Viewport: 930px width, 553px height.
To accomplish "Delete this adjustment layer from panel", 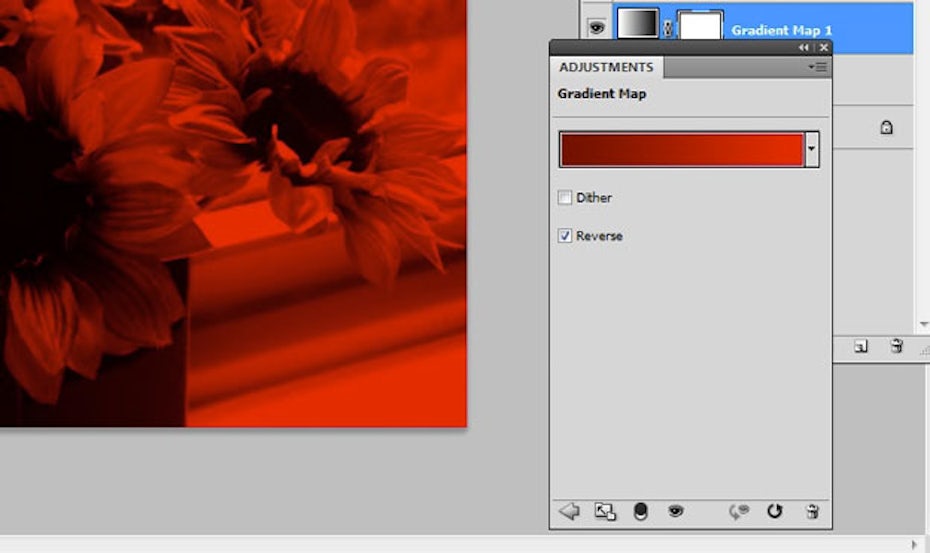I will pos(813,511).
